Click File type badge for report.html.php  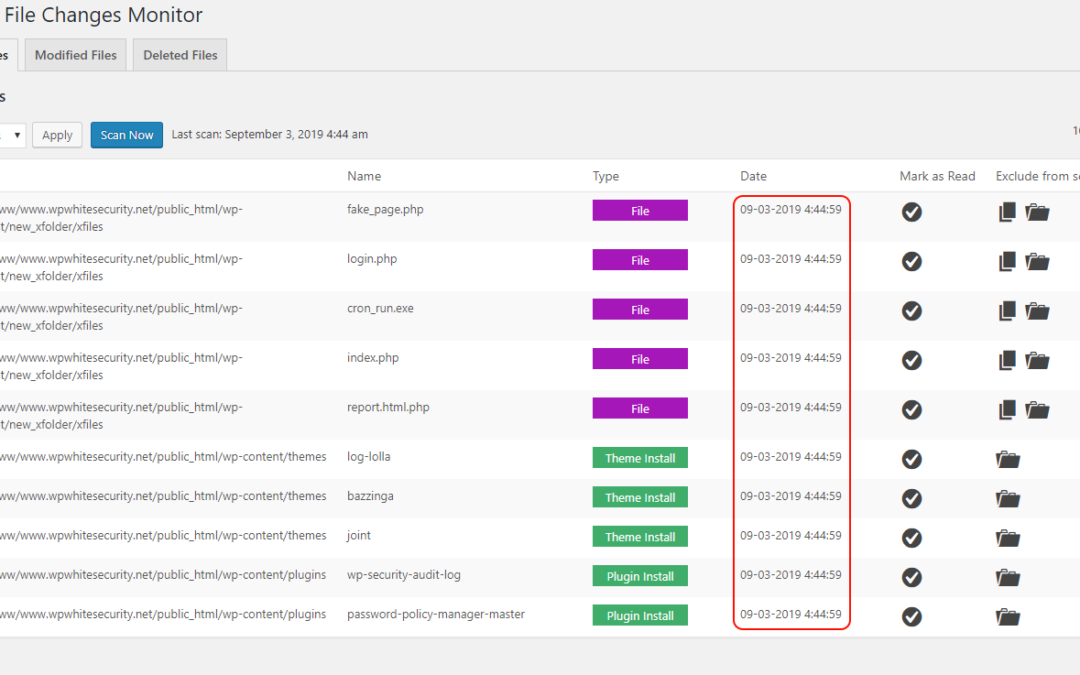coord(640,408)
